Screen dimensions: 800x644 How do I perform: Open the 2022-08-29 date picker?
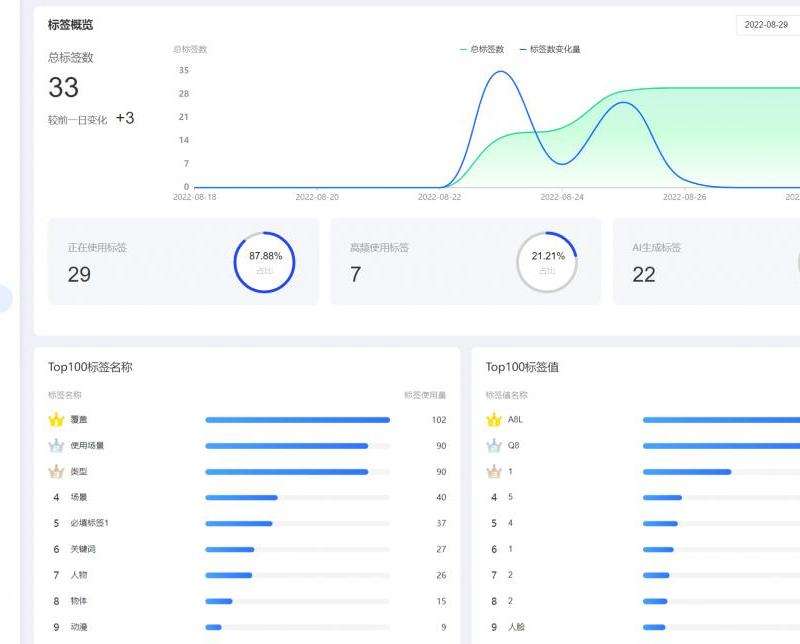(x=768, y=25)
